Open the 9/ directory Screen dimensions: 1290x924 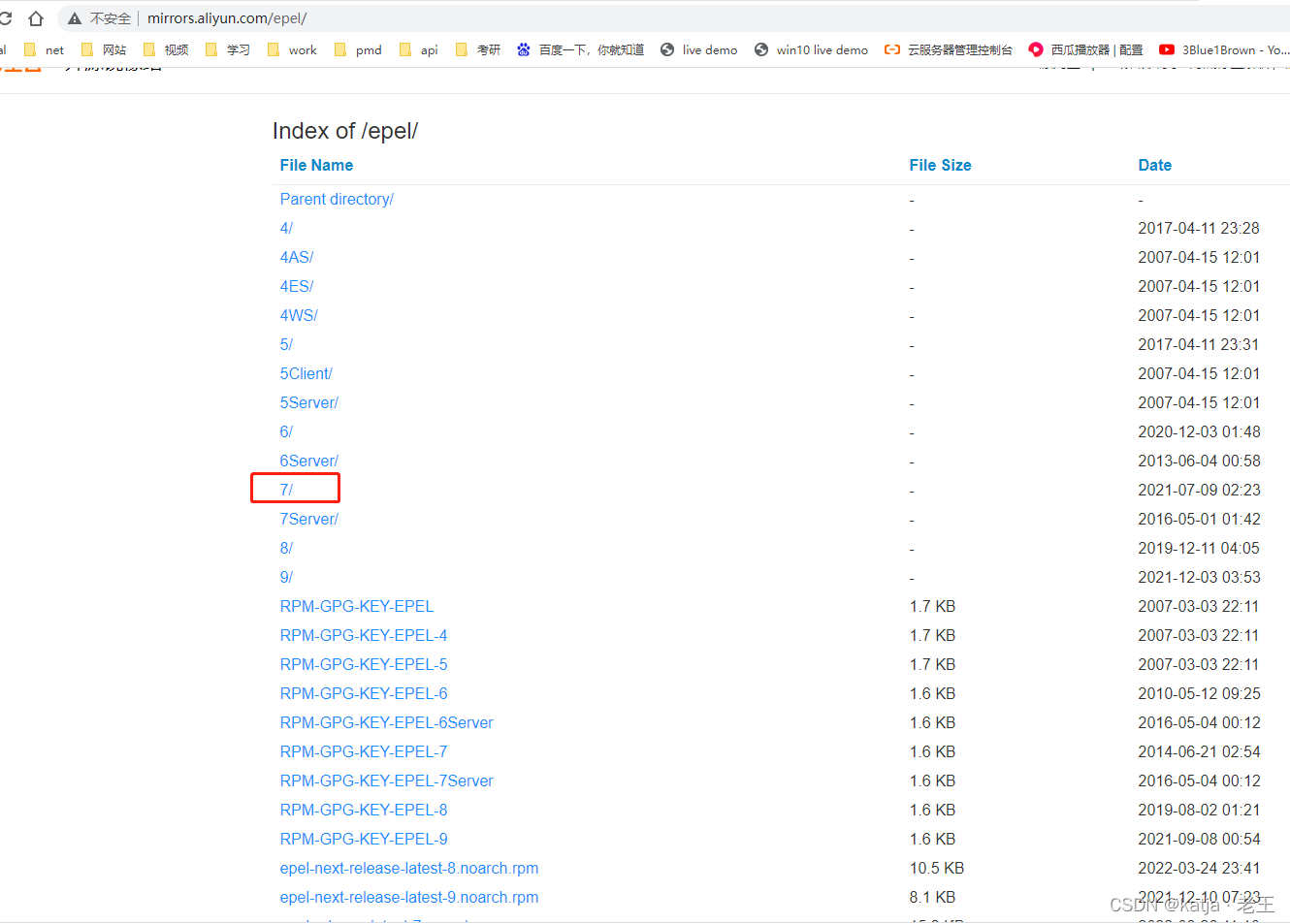click(x=286, y=577)
